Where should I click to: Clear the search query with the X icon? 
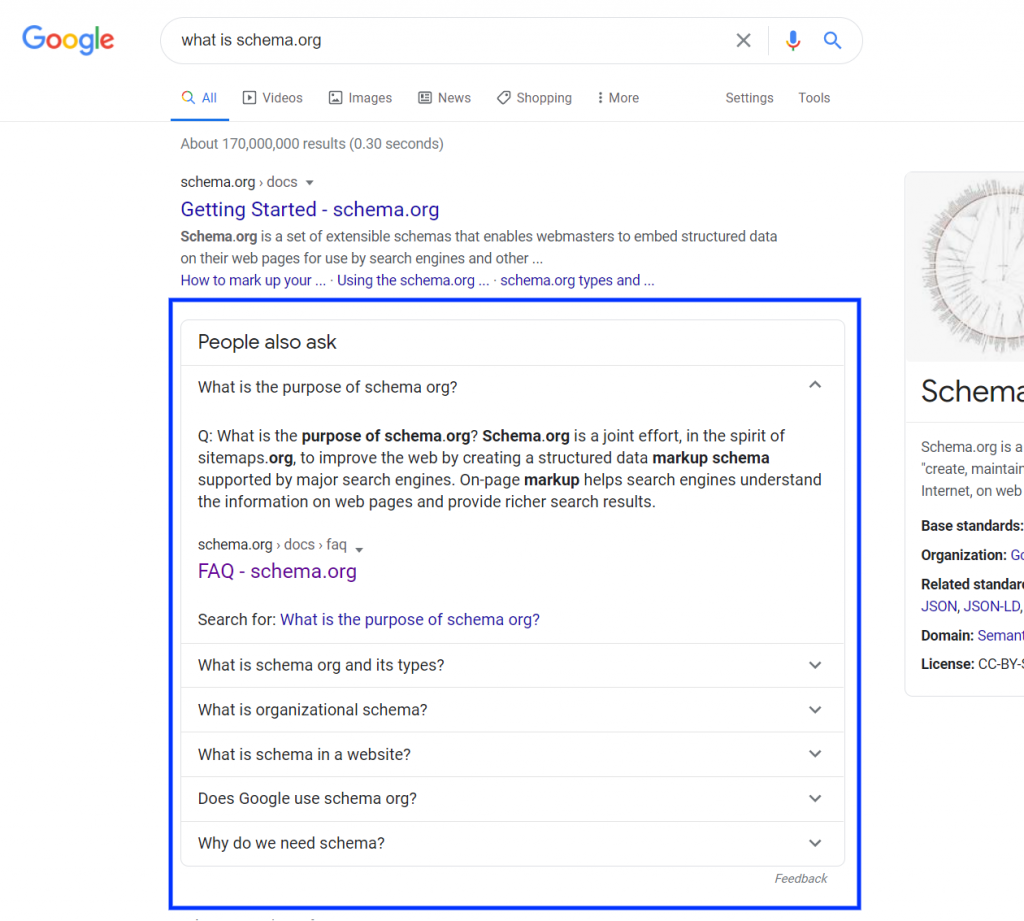pos(743,40)
